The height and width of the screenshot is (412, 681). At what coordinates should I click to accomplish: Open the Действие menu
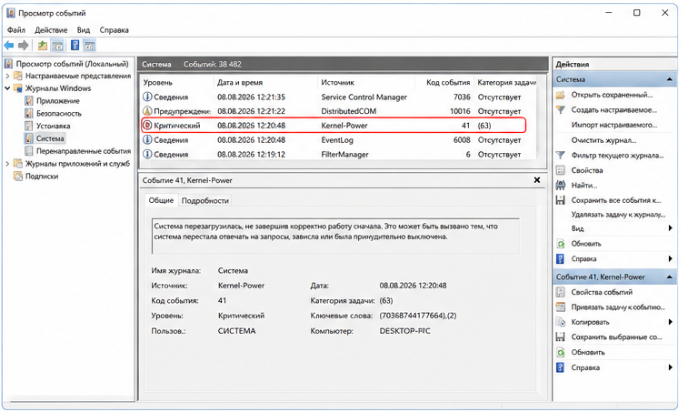pos(51,30)
